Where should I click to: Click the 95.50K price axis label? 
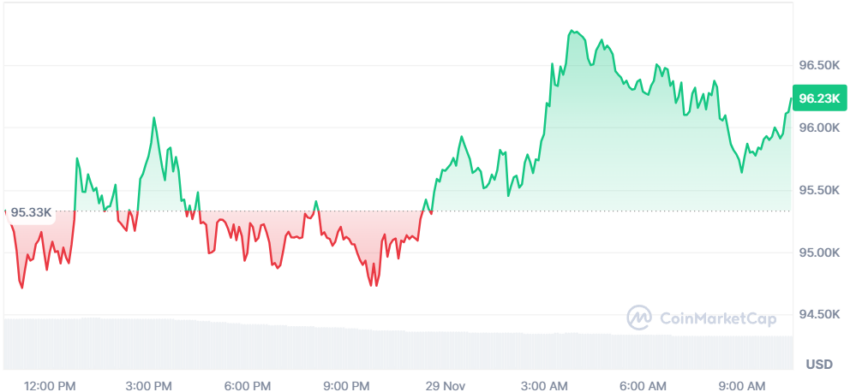coord(820,190)
